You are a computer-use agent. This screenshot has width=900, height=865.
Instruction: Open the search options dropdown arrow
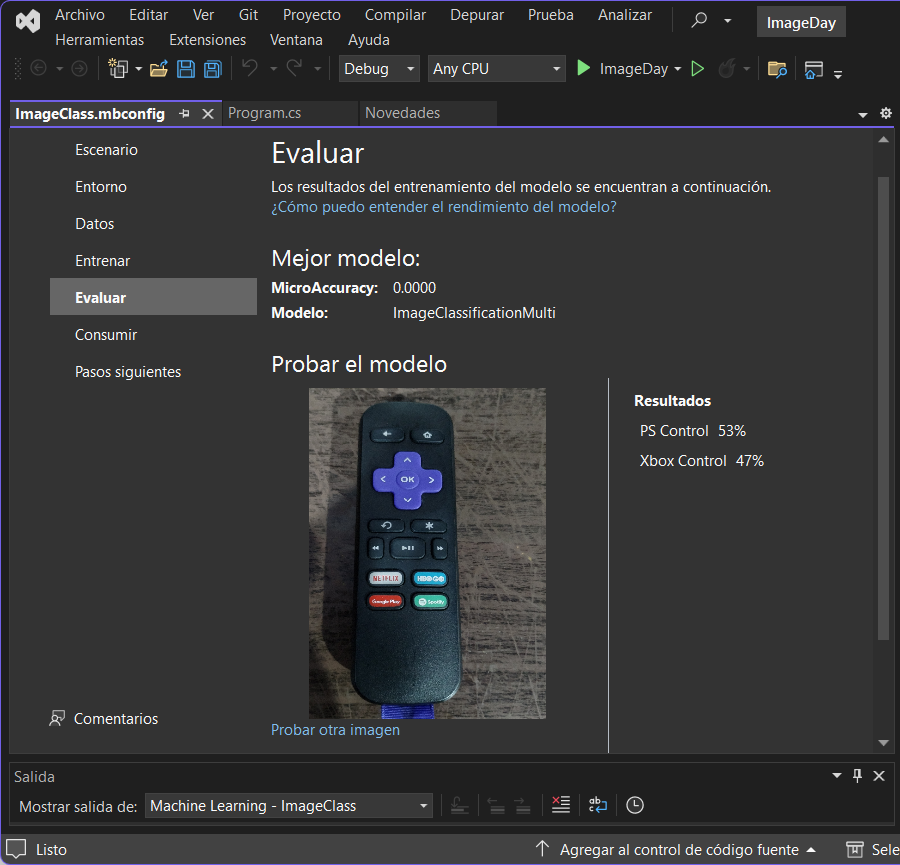click(x=728, y=21)
